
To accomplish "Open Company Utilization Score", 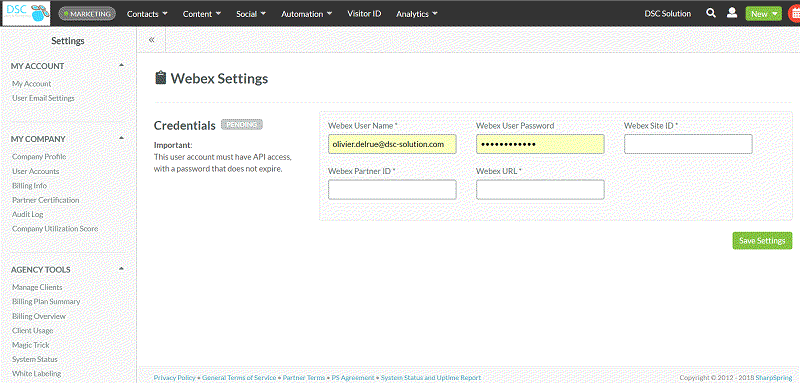I will click(x=55, y=229).
